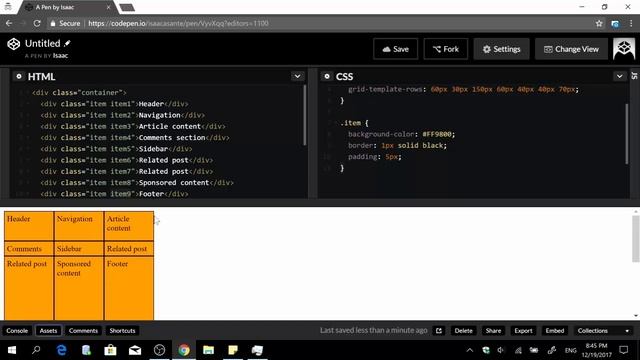The height and width of the screenshot is (360, 640).
Task: Click the Header grid cell in preview
Action: tap(29, 226)
